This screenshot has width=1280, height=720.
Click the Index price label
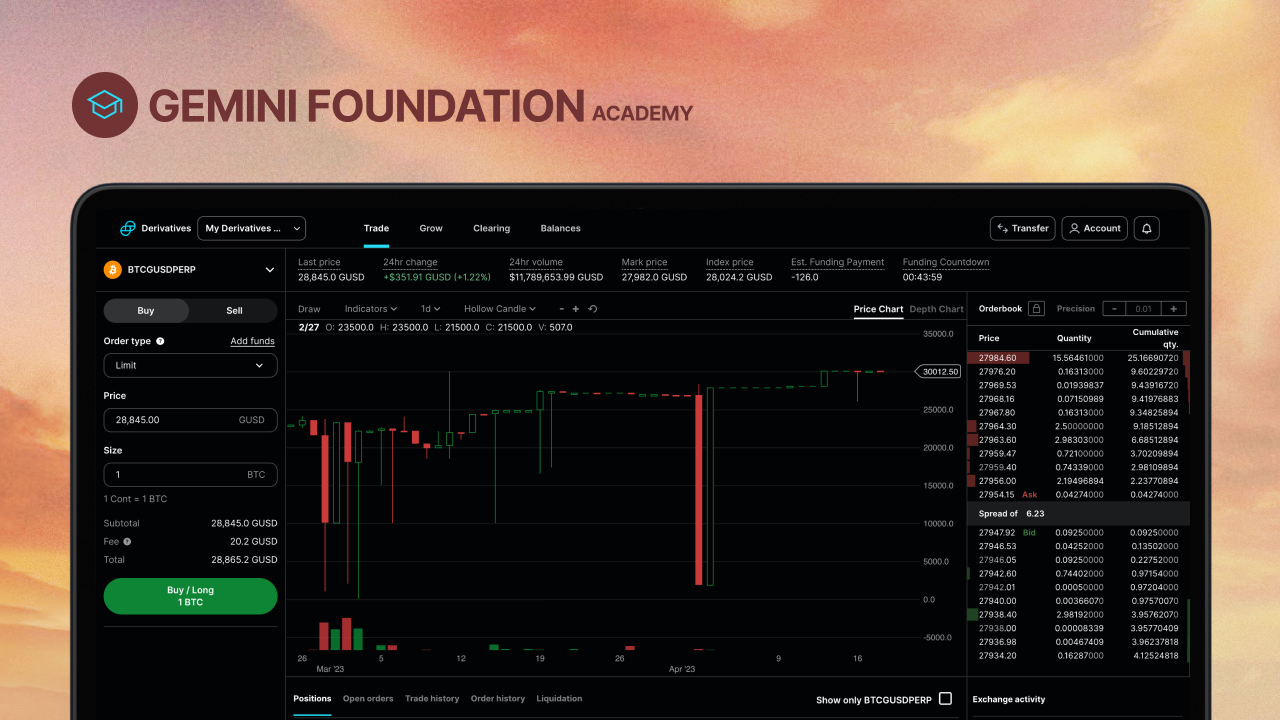point(730,262)
